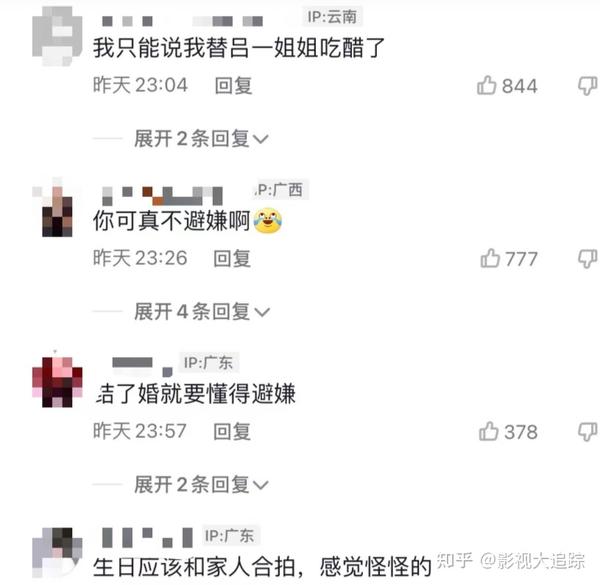Expand 展开4条回复 under the 广西 comment
Screen dimensions: 600x585
tap(202, 311)
